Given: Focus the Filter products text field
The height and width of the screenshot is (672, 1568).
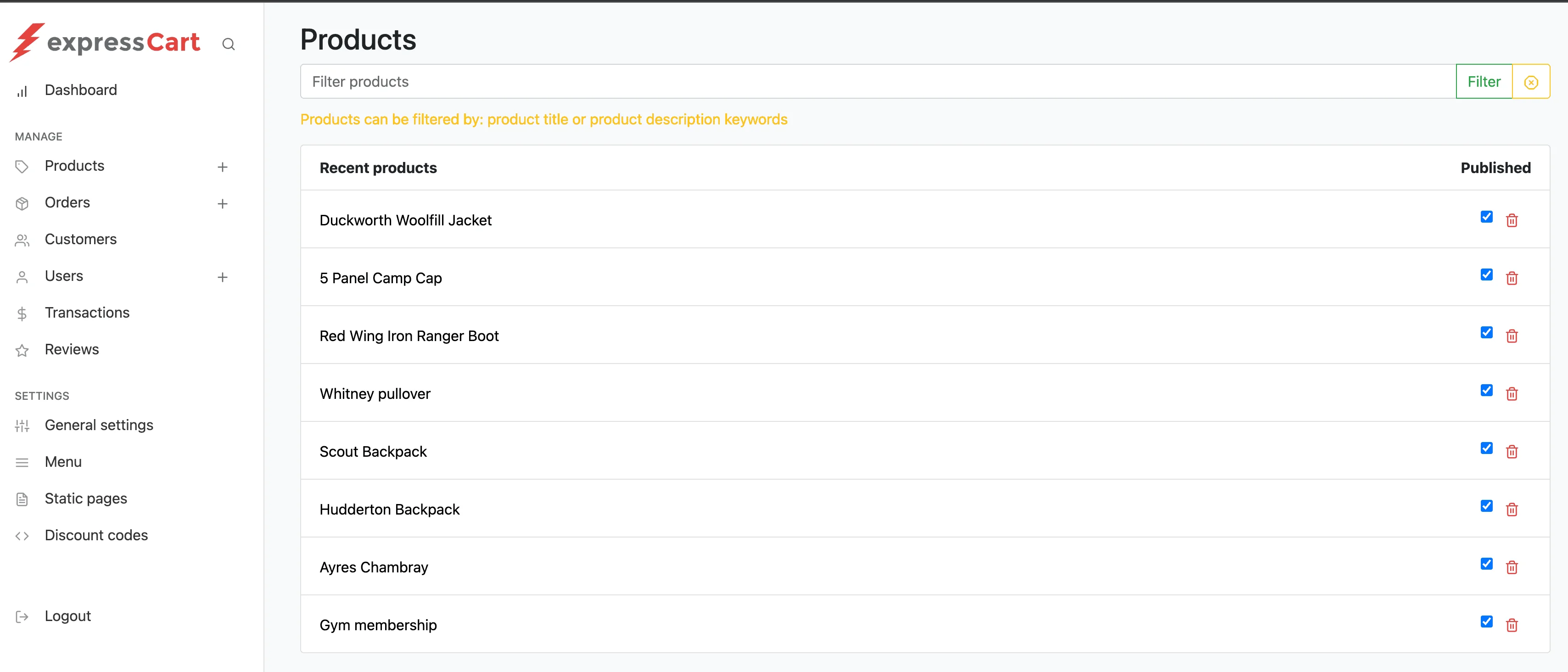Looking at the screenshot, I should click(x=877, y=82).
